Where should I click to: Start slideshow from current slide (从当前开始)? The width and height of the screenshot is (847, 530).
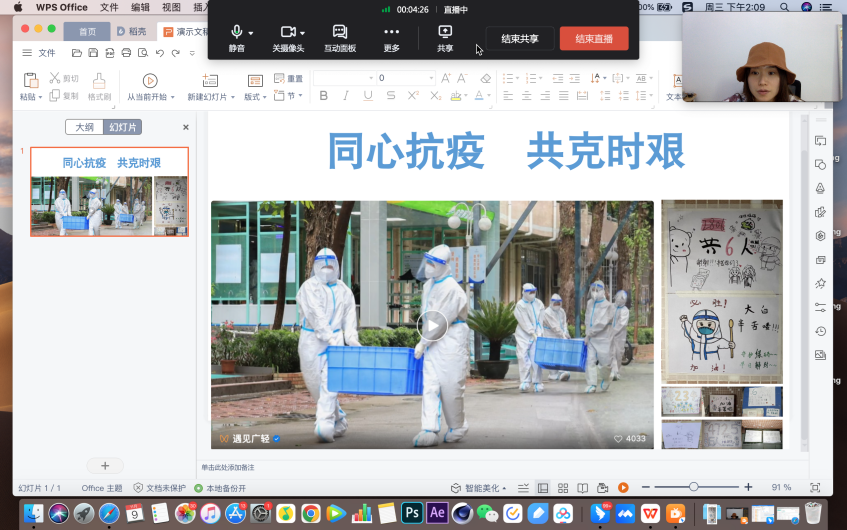point(150,81)
